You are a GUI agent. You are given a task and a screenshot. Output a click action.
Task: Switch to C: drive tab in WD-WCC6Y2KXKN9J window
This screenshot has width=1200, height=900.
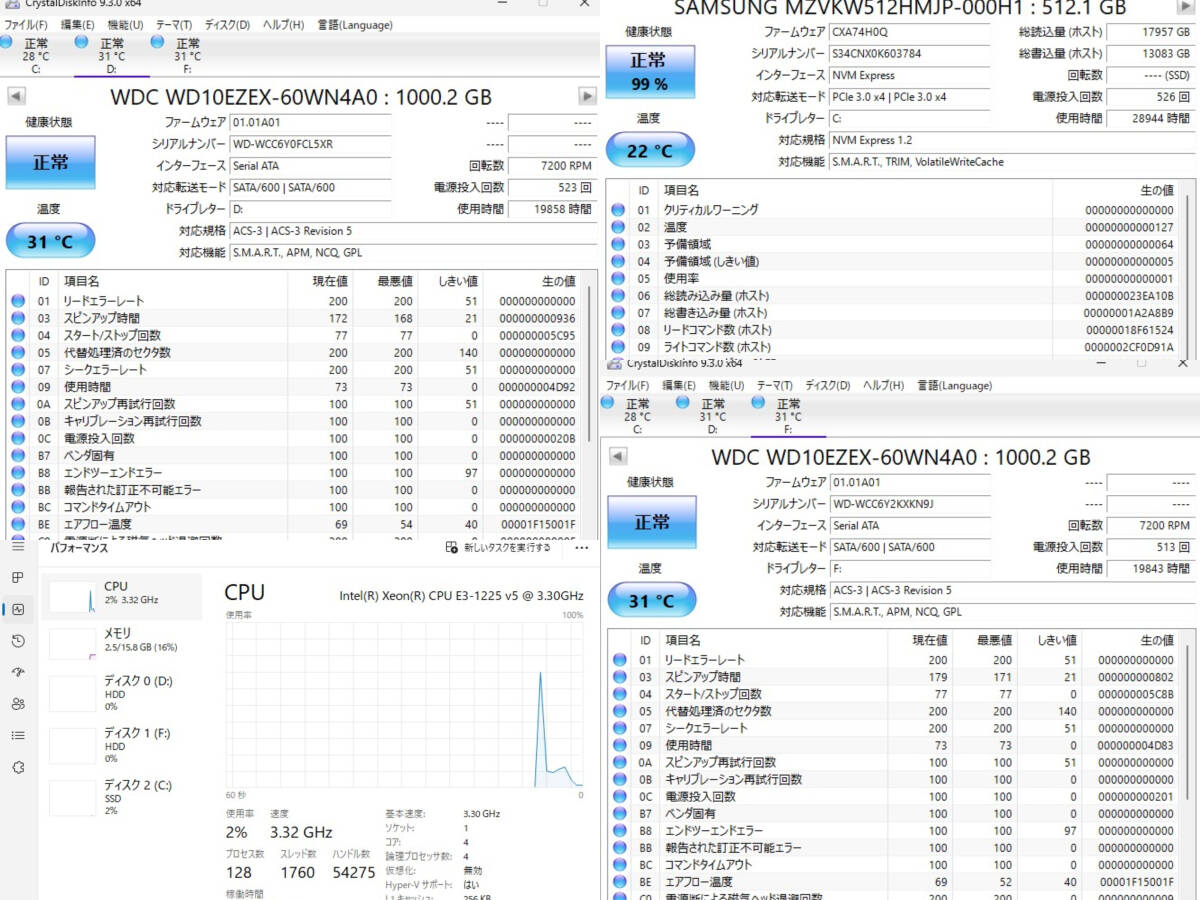[637, 416]
